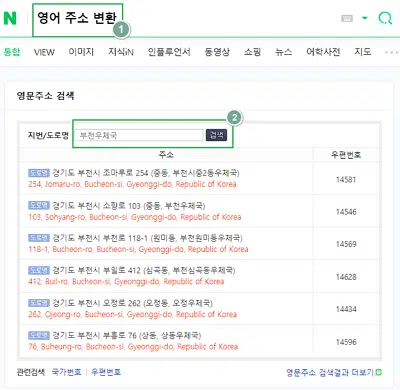The height and width of the screenshot is (390, 400).
Task: Click Korean address 경기도 부천시 오정로 262
Action: pyautogui.click(x=132, y=303)
